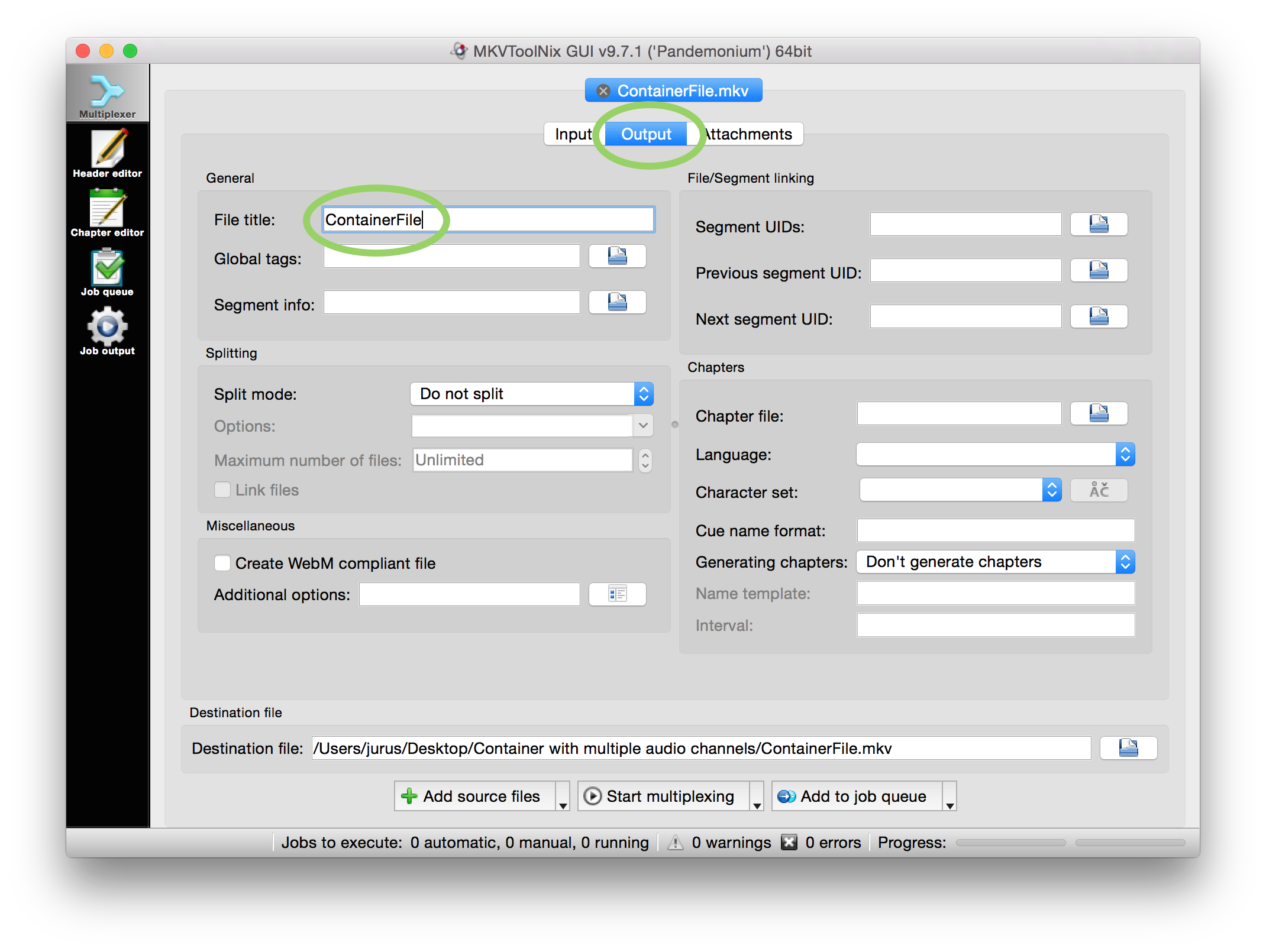Image resolution: width=1266 pixels, height=952 pixels.
Task: Click the Destination file path field
Action: (x=701, y=748)
